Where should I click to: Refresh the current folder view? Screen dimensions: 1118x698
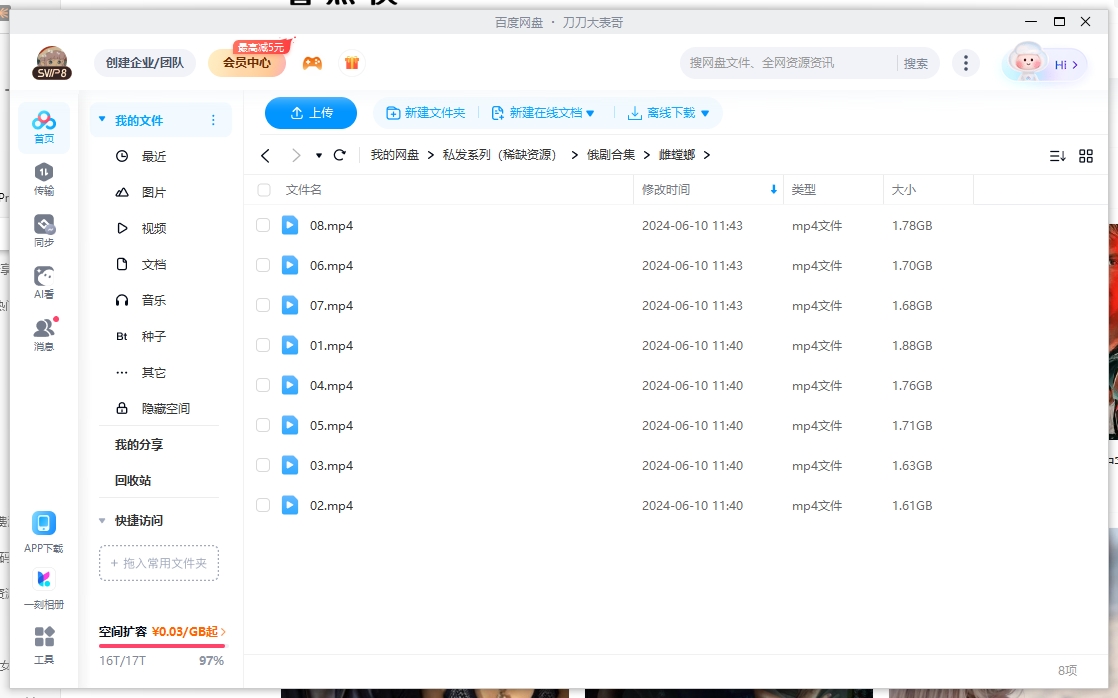point(339,155)
